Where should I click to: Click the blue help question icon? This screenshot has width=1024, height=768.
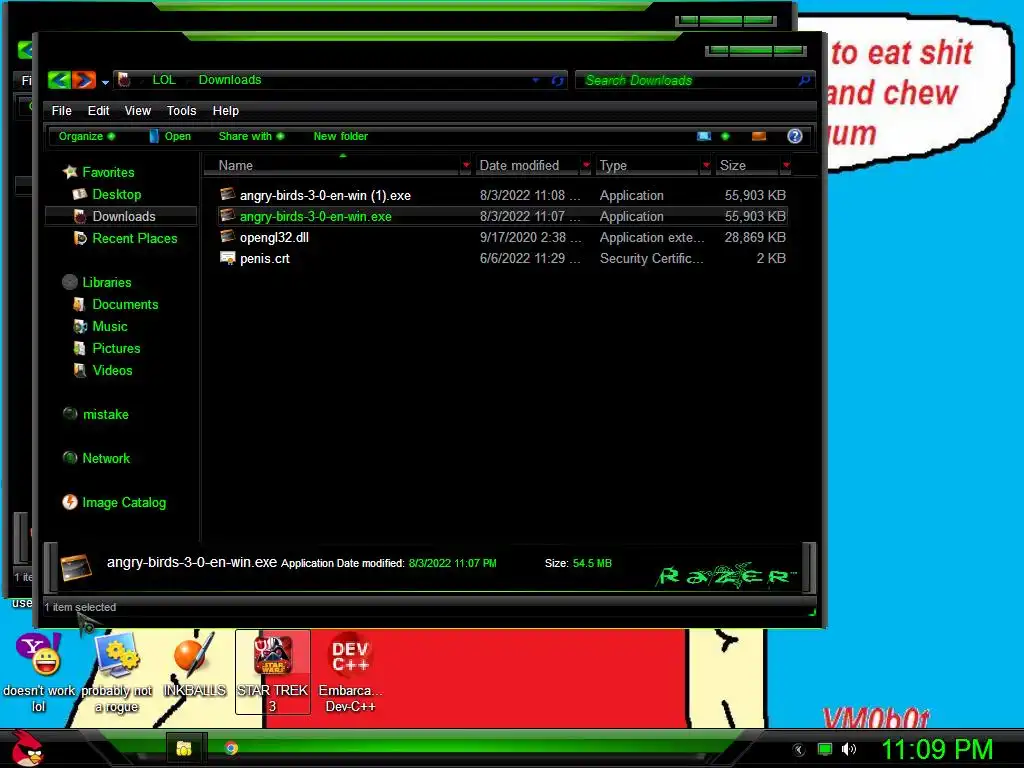click(x=795, y=136)
